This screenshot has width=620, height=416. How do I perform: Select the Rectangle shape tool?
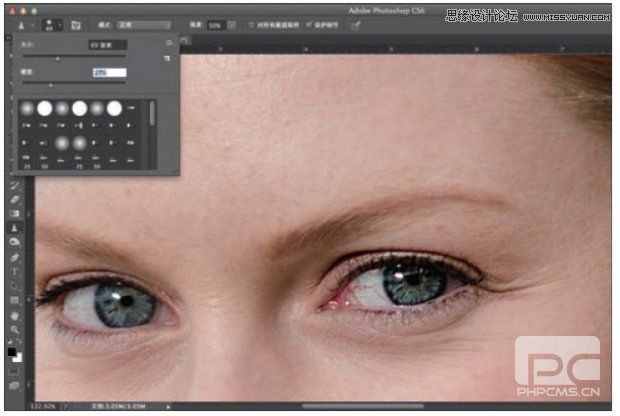15,300
